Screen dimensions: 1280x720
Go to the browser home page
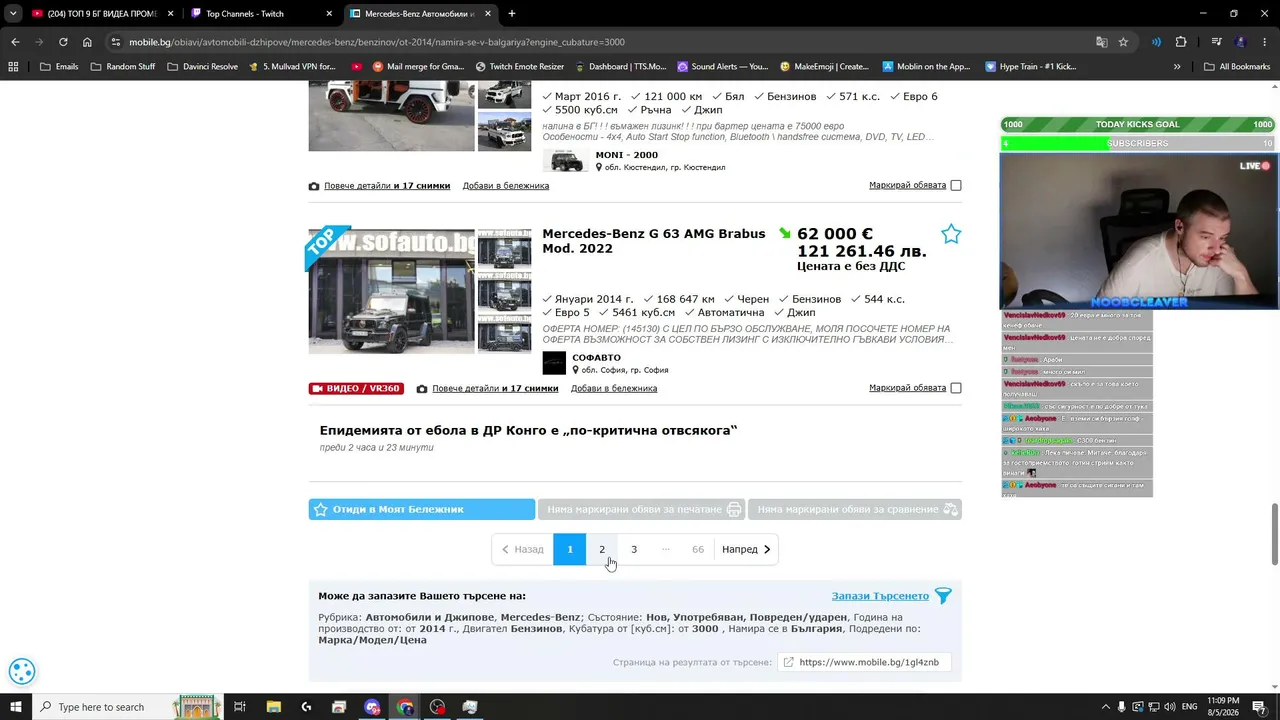point(87,42)
